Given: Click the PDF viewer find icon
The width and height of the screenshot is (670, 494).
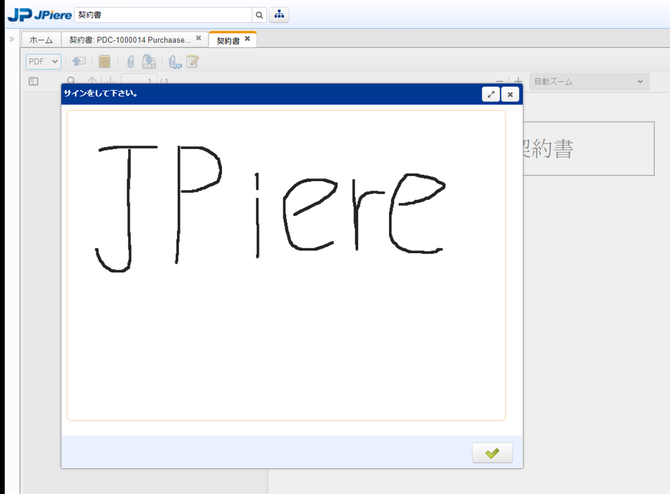Looking at the screenshot, I should (x=71, y=80).
